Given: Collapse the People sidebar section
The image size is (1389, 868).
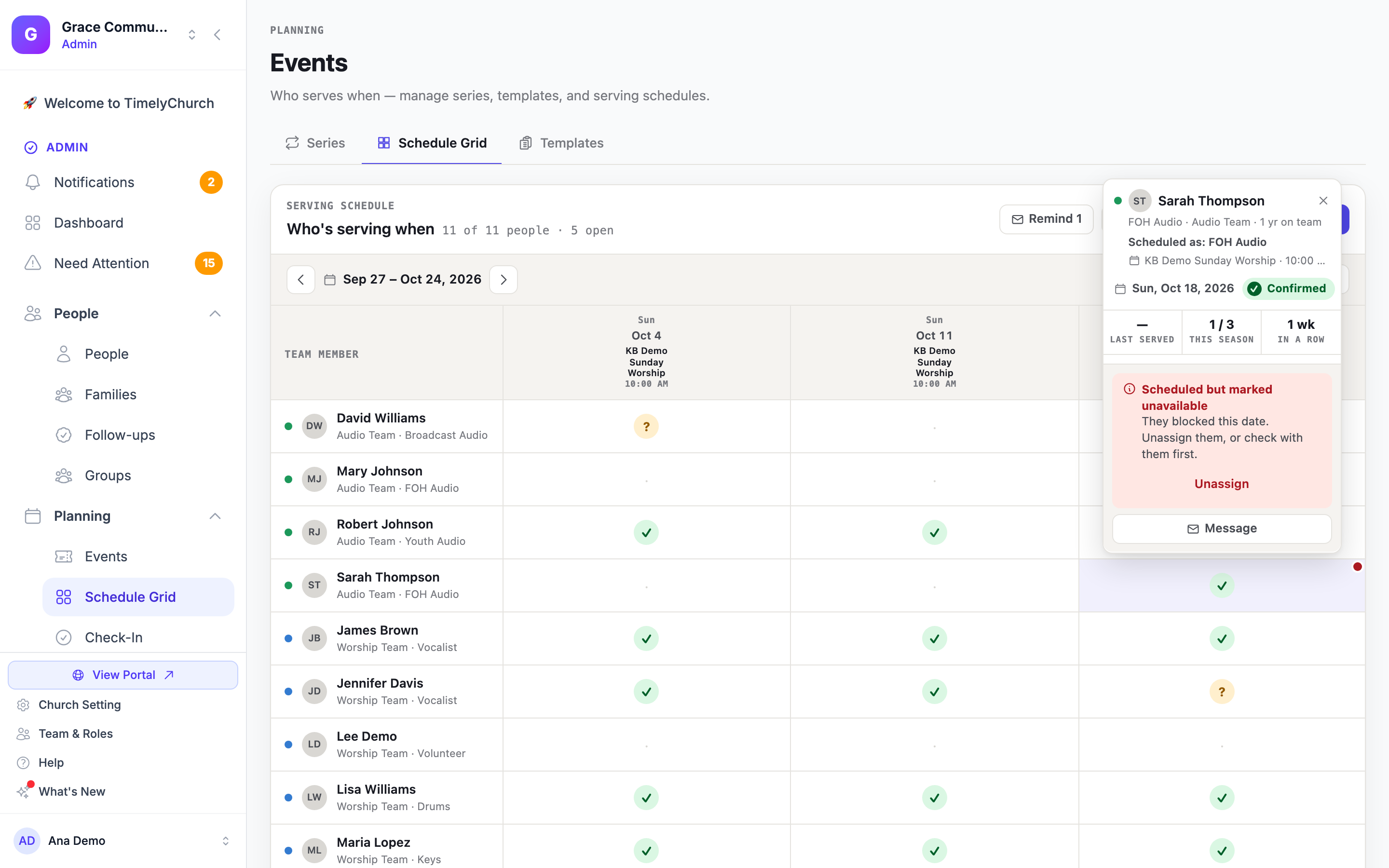Looking at the screenshot, I should click(x=215, y=313).
